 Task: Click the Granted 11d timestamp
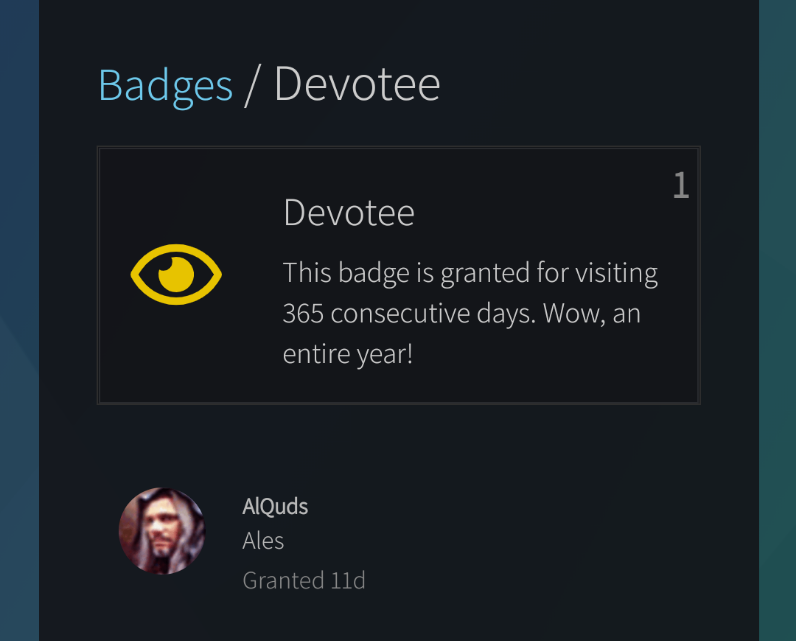[304, 581]
